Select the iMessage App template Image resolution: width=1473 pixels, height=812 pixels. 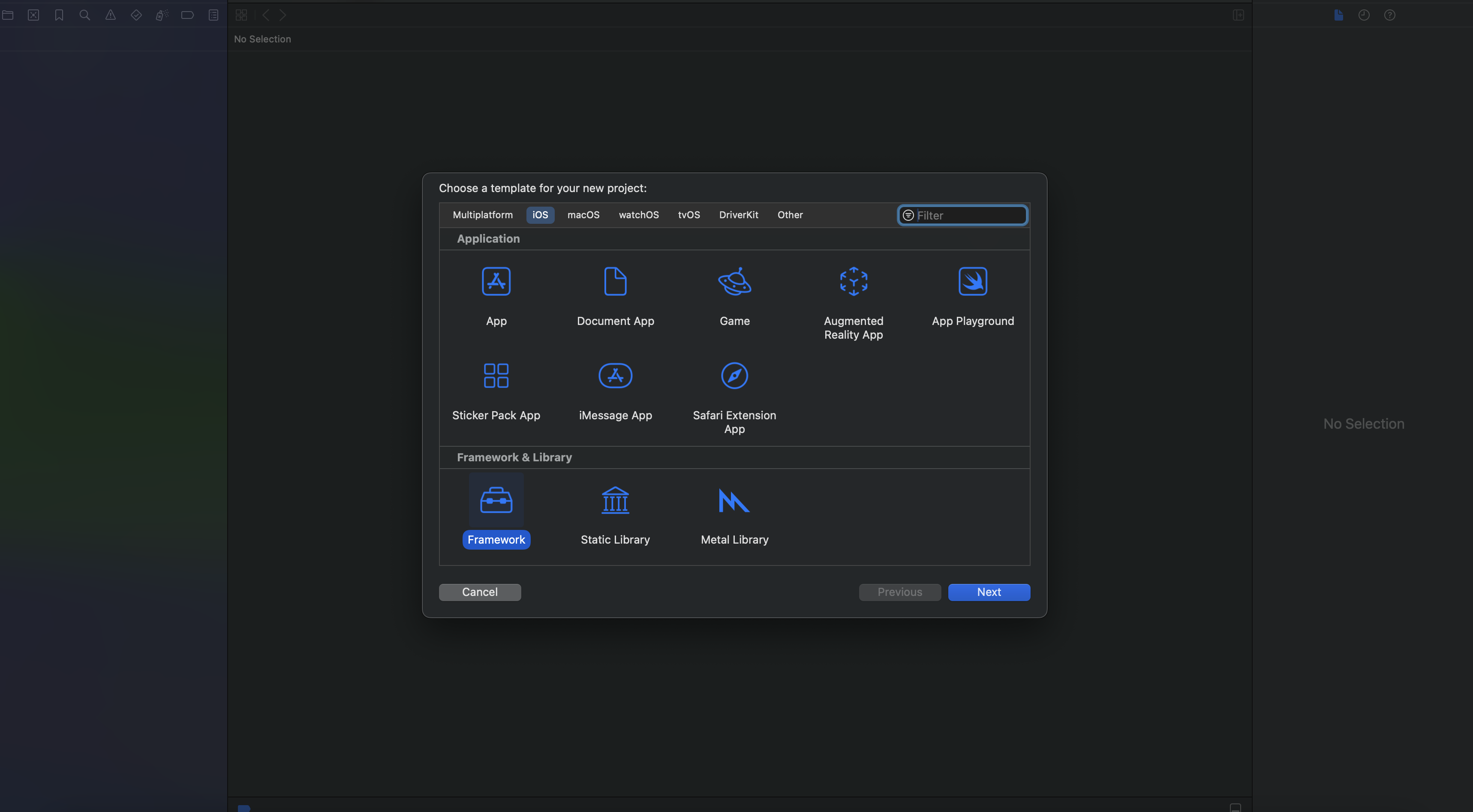[615, 391]
